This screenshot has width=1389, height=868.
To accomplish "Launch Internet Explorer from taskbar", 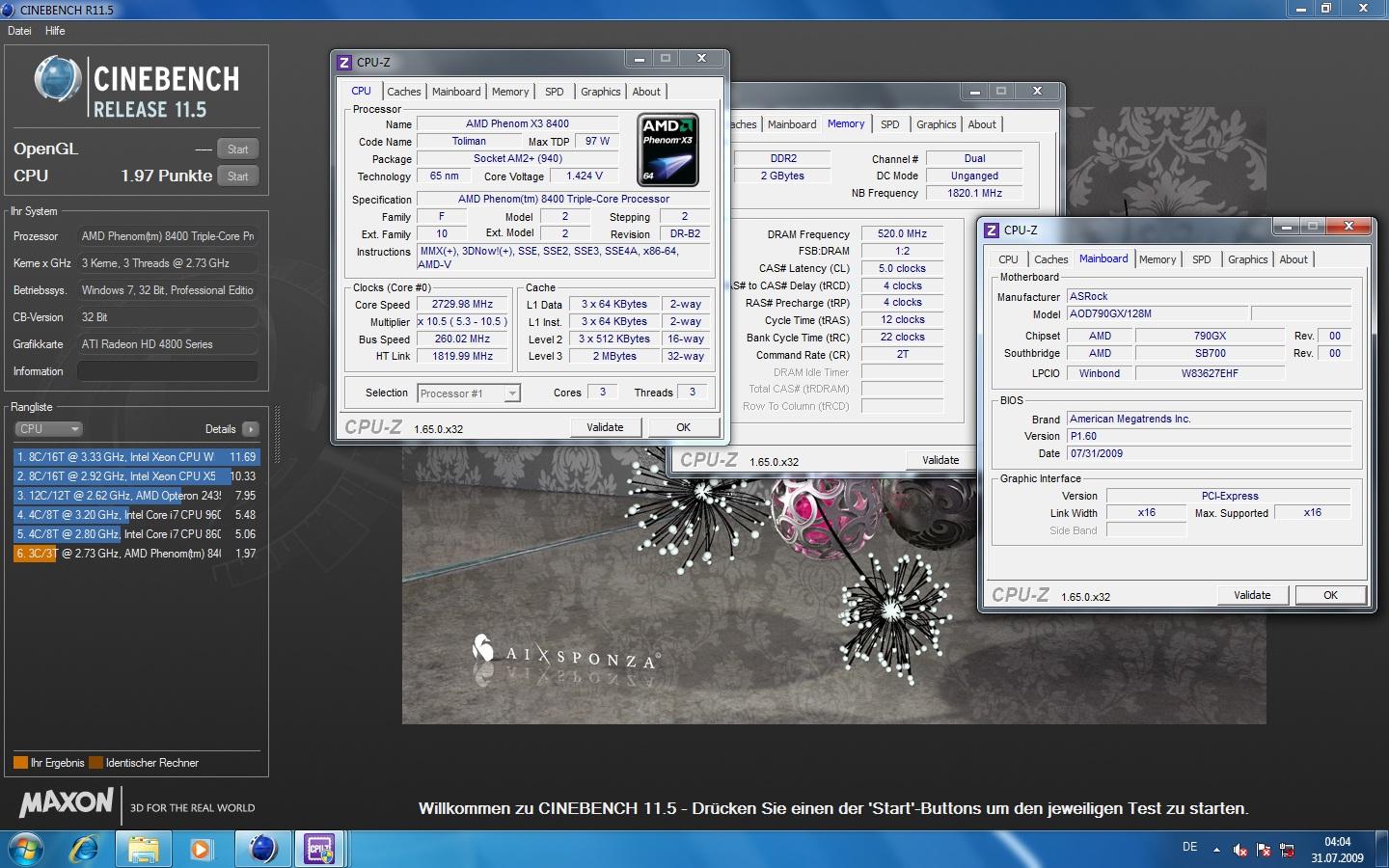I will coord(85,849).
